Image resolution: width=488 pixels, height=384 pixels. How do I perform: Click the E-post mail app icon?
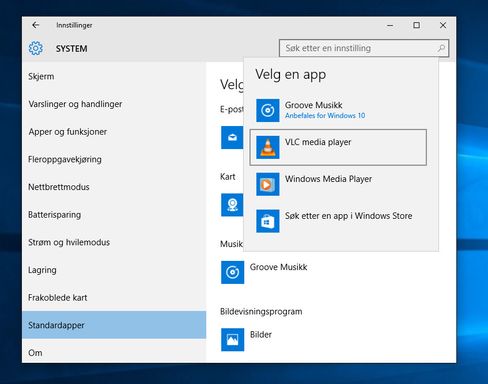point(232,137)
